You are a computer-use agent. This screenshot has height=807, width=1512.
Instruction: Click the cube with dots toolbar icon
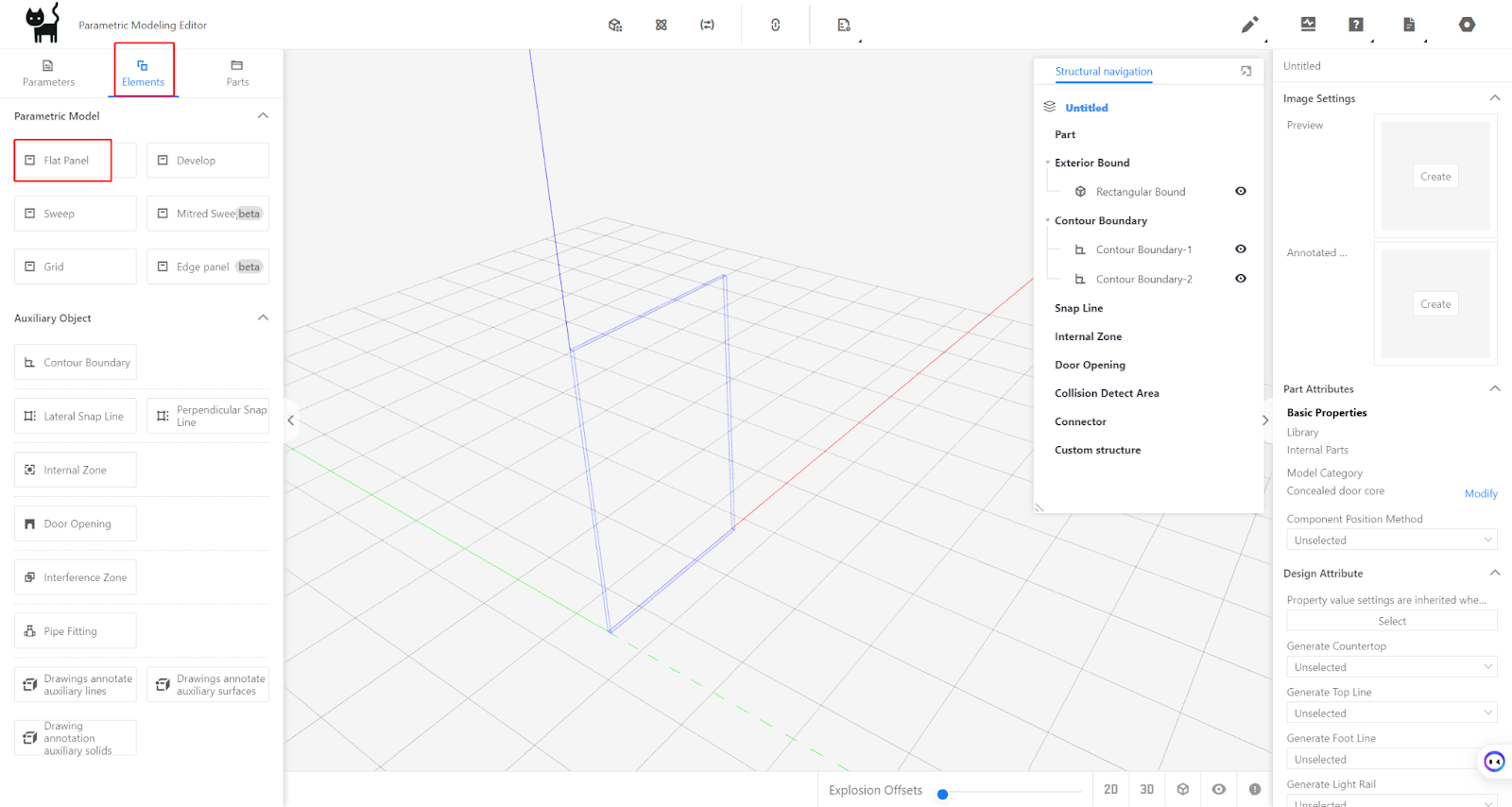pos(615,25)
